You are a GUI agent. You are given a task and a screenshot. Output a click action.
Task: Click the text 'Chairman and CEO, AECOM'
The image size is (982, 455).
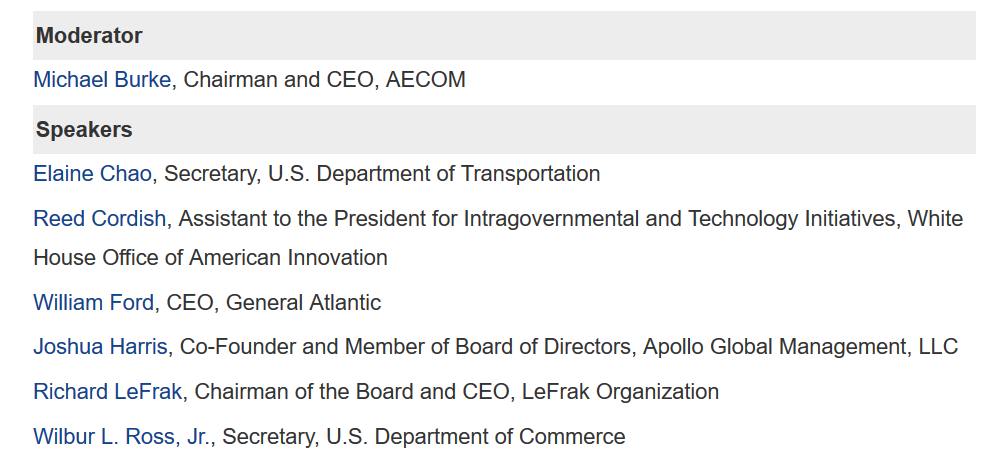pos(324,80)
